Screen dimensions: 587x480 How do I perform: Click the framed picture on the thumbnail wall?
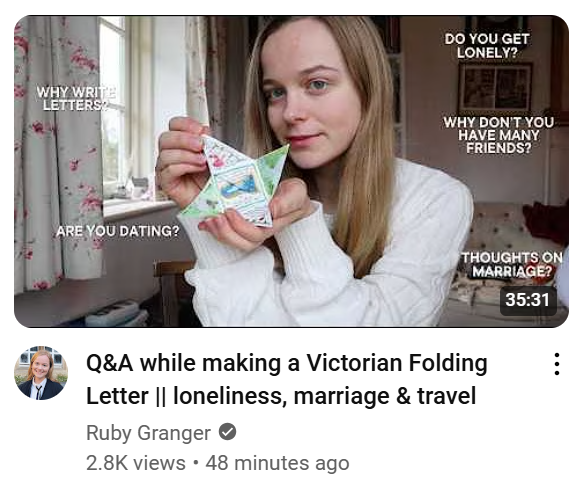[x=495, y=87]
